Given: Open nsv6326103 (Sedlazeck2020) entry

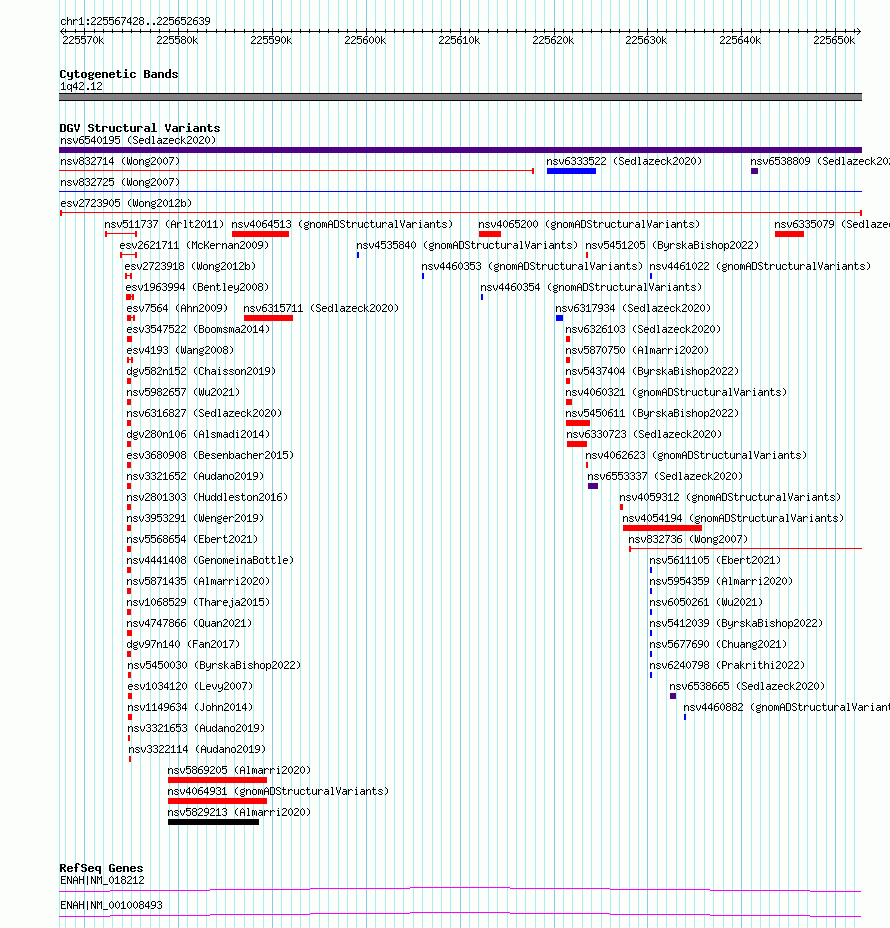Looking at the screenshot, I should click(643, 329).
